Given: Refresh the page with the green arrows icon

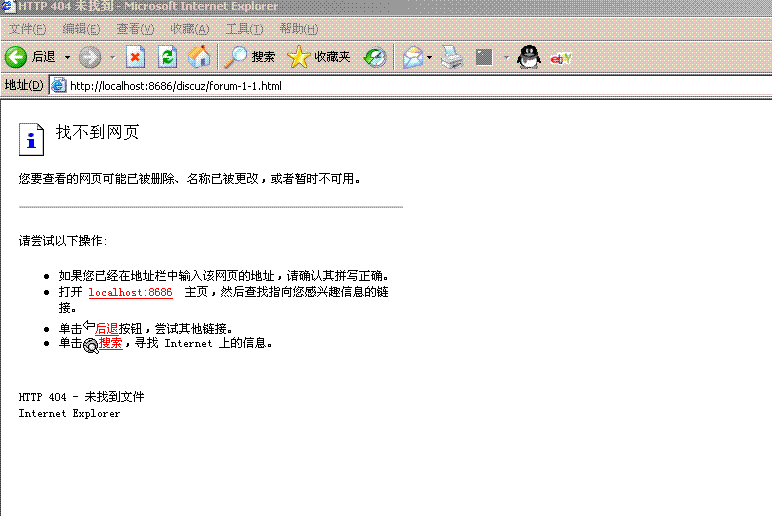Looking at the screenshot, I should (167, 57).
